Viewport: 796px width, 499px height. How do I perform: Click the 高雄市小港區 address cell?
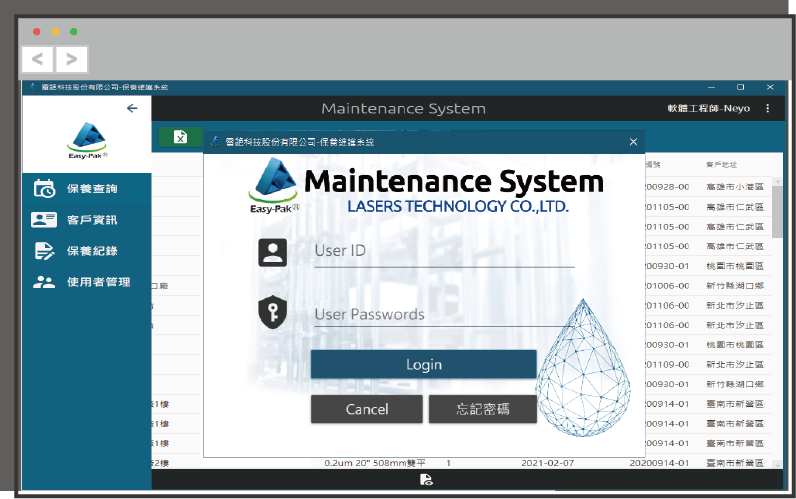click(x=735, y=187)
